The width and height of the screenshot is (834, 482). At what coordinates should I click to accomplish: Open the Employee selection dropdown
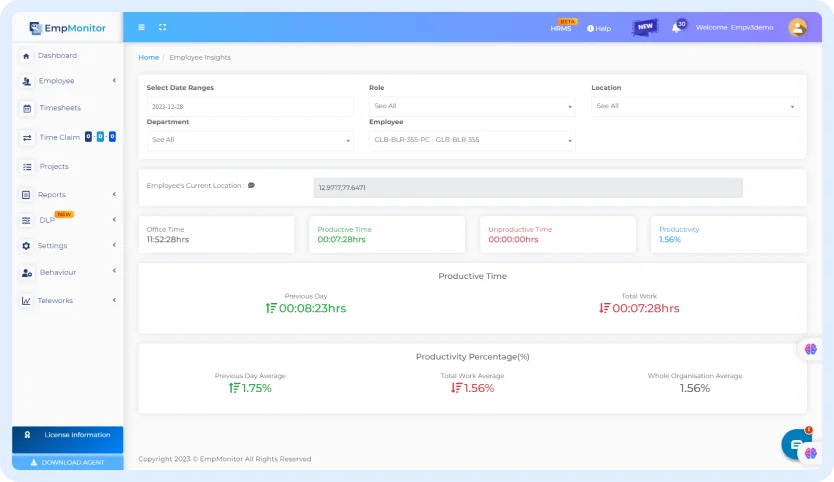click(472, 140)
